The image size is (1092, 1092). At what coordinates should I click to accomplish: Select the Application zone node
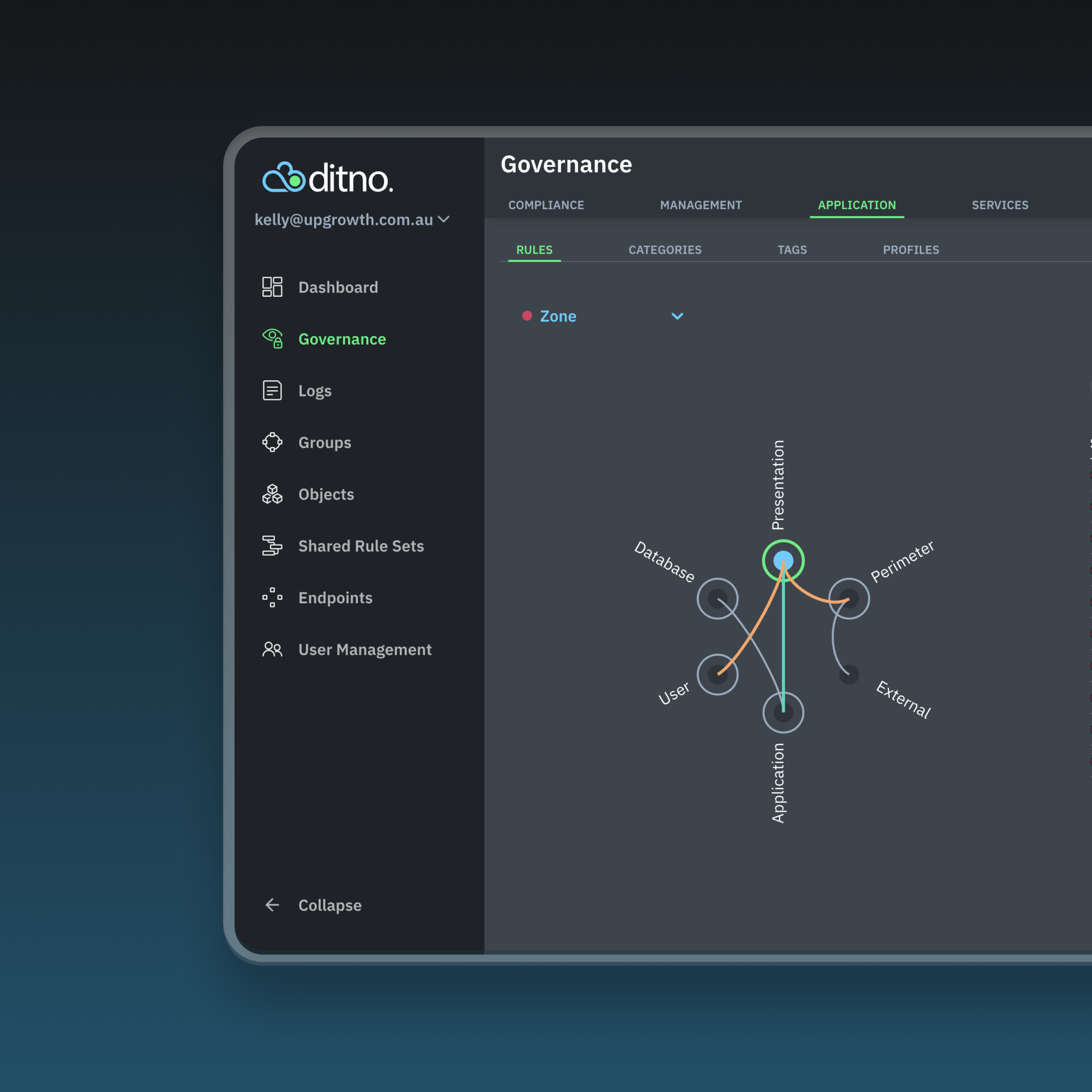tap(783, 712)
